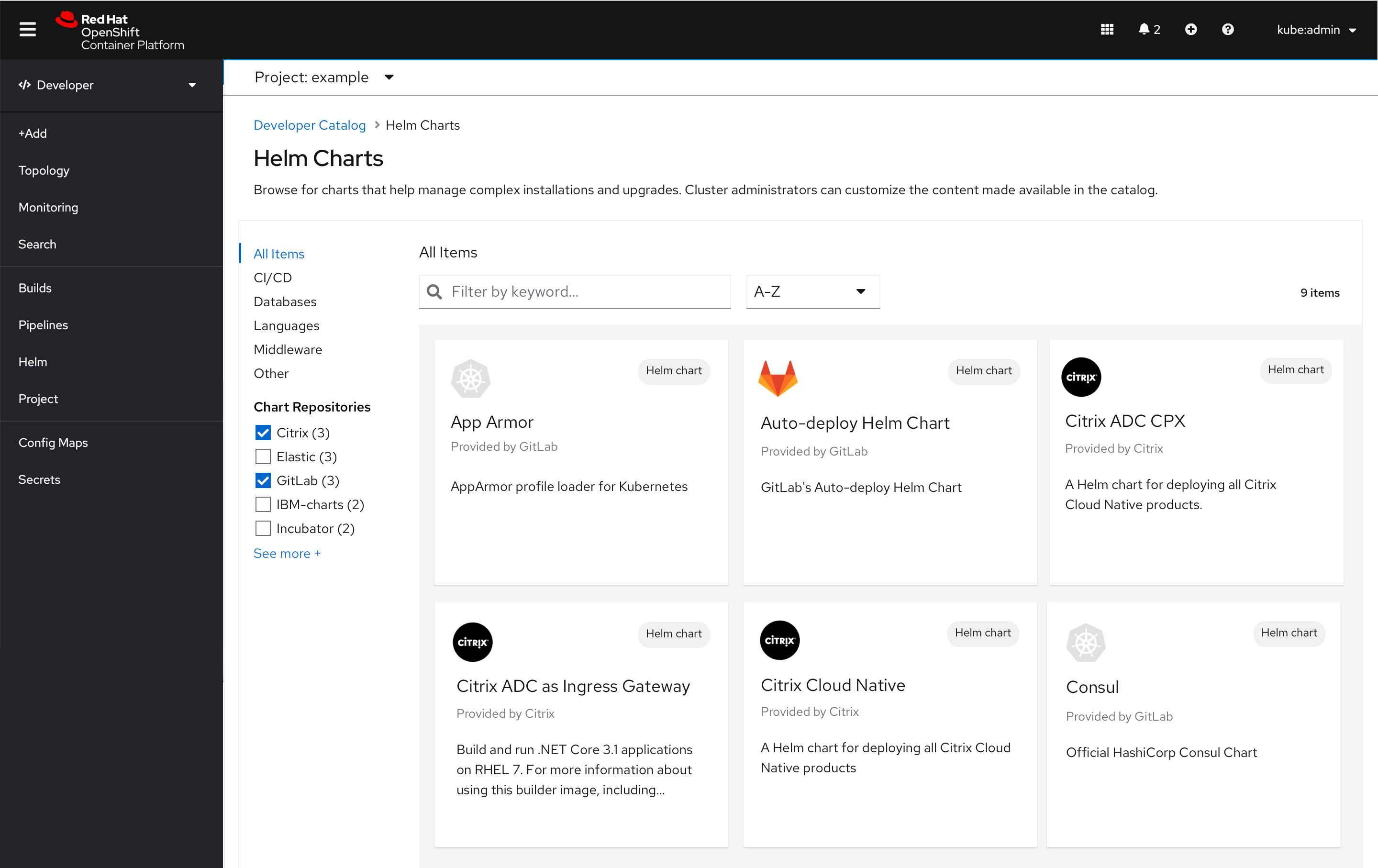Click the Auto-deploy GitLab fox icon
Image resolution: width=1378 pixels, height=868 pixels.
[778, 378]
